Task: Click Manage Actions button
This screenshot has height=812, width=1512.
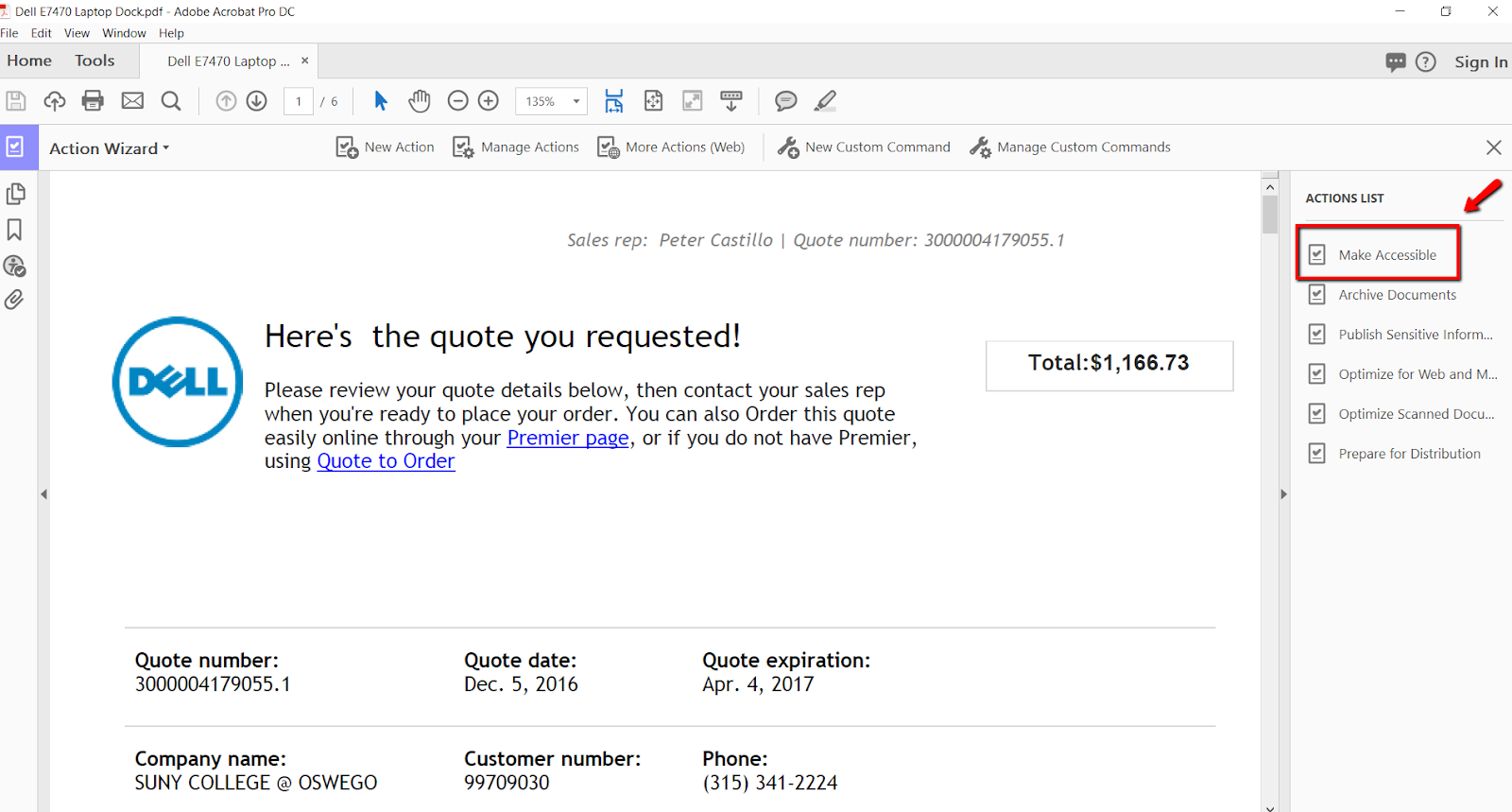Action: pyautogui.click(x=516, y=147)
